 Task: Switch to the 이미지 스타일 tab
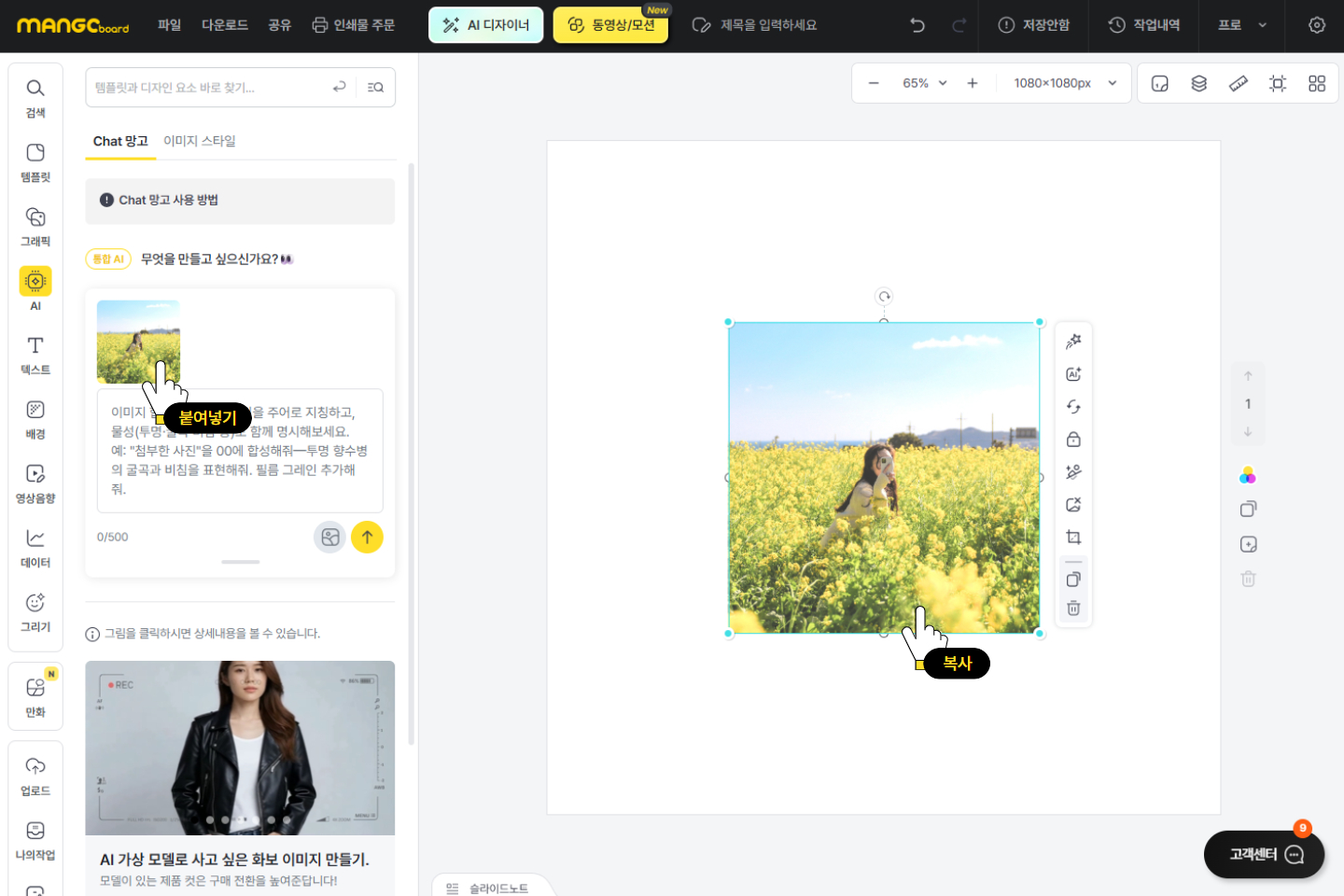click(200, 141)
